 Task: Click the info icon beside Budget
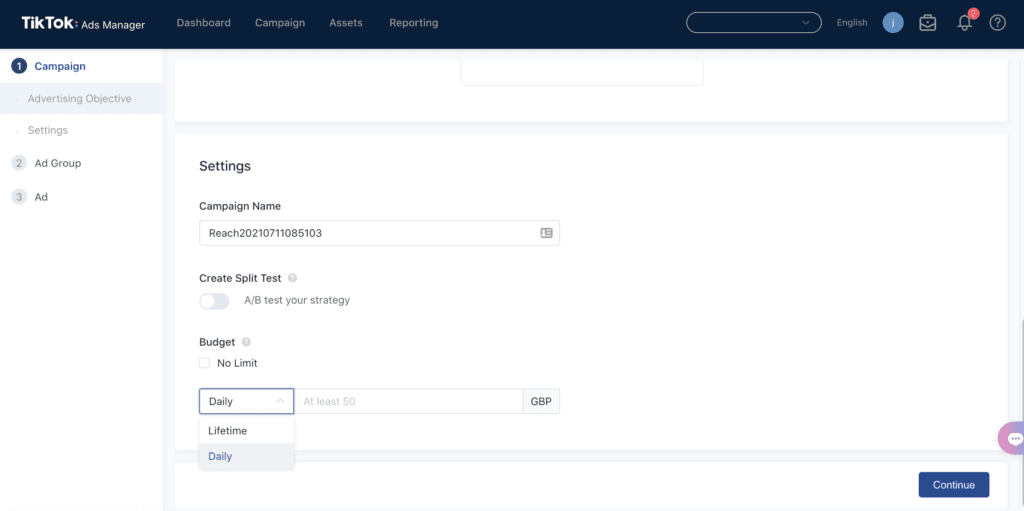[x=246, y=342]
